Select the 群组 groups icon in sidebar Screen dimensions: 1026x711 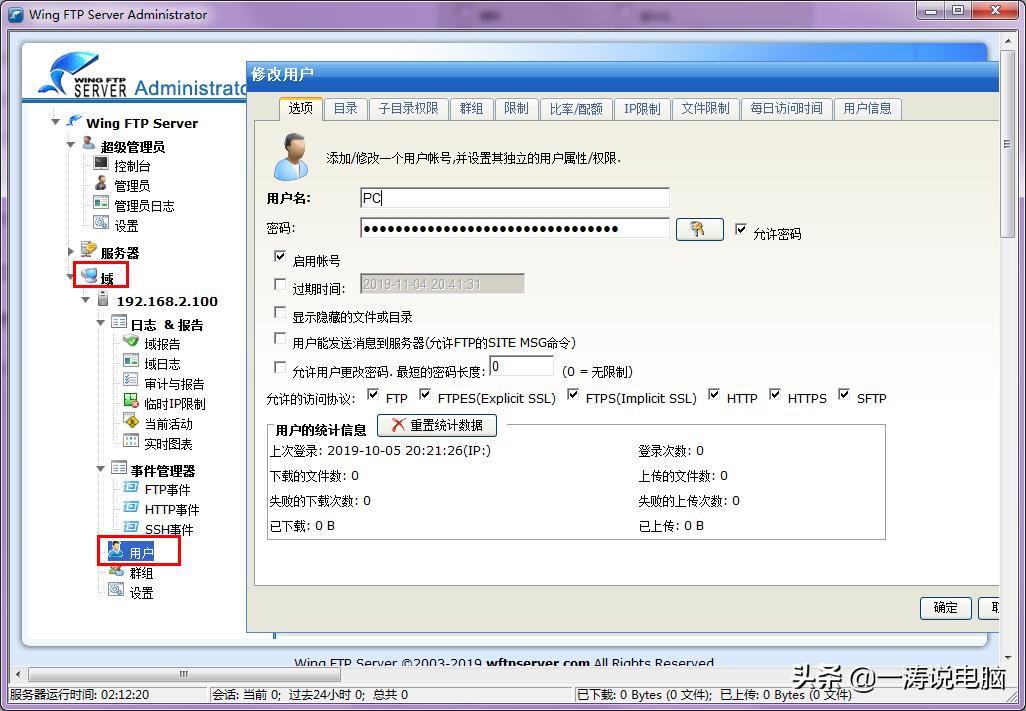[x=140, y=571]
